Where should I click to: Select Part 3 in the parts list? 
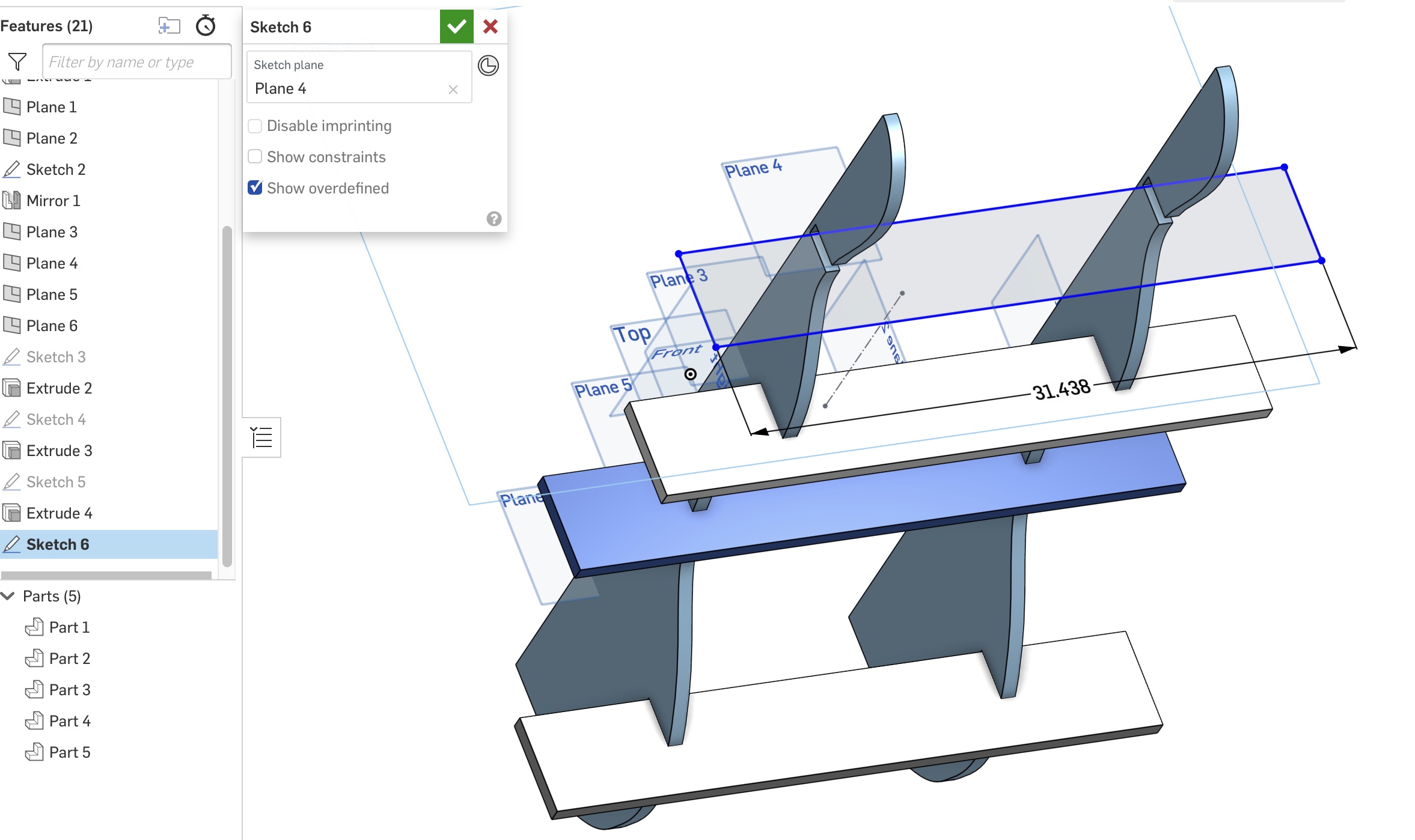69,690
